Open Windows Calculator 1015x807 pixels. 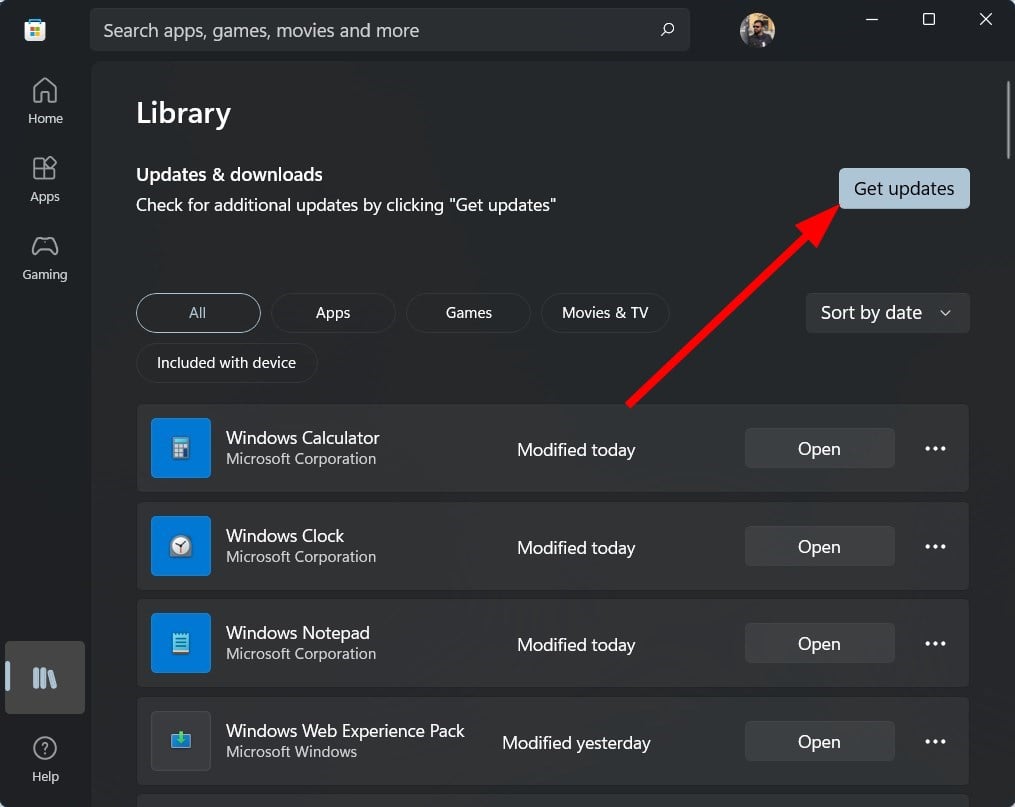click(x=819, y=448)
